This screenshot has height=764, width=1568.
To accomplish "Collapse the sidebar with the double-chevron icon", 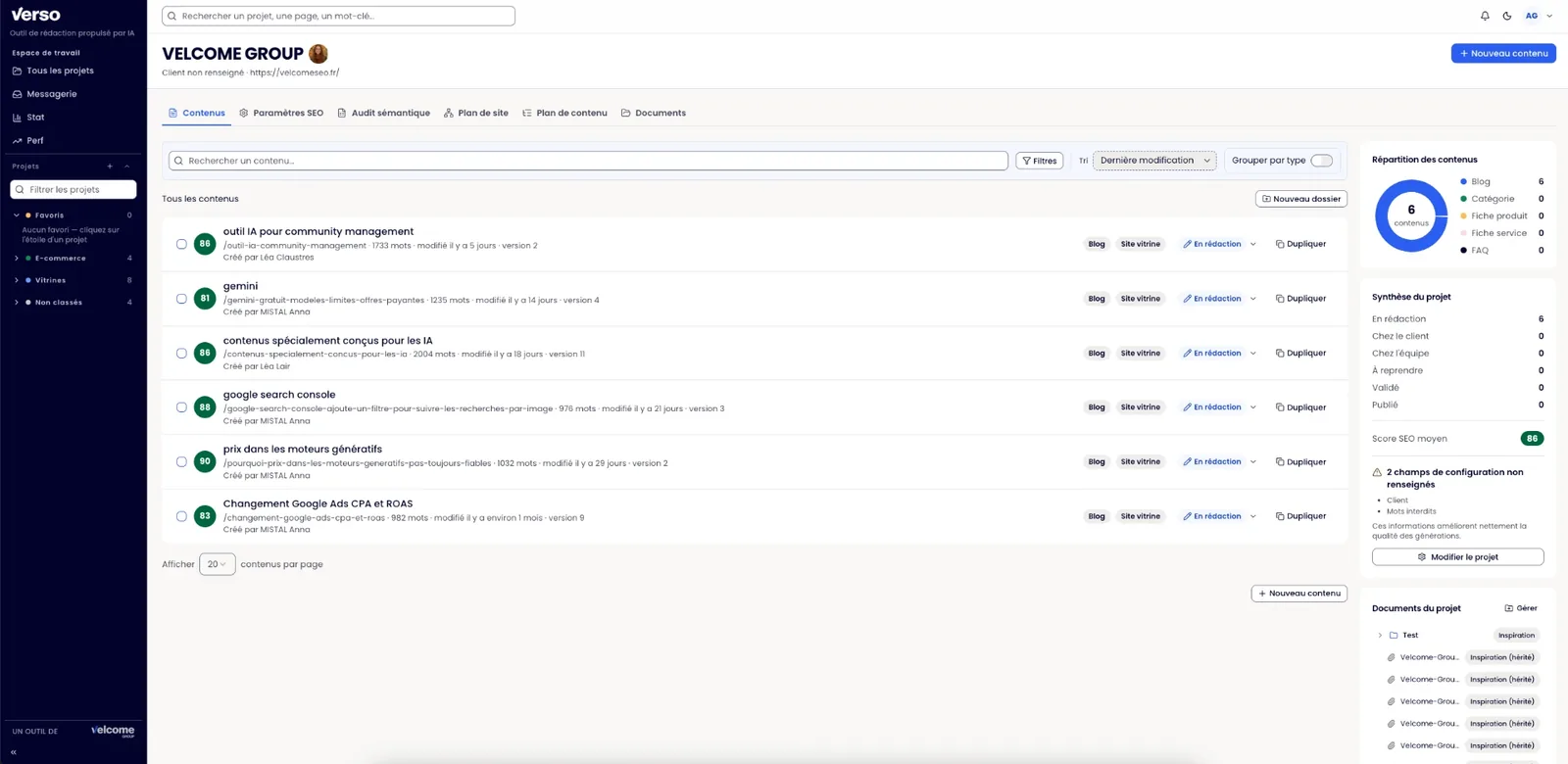I will pyautogui.click(x=14, y=752).
